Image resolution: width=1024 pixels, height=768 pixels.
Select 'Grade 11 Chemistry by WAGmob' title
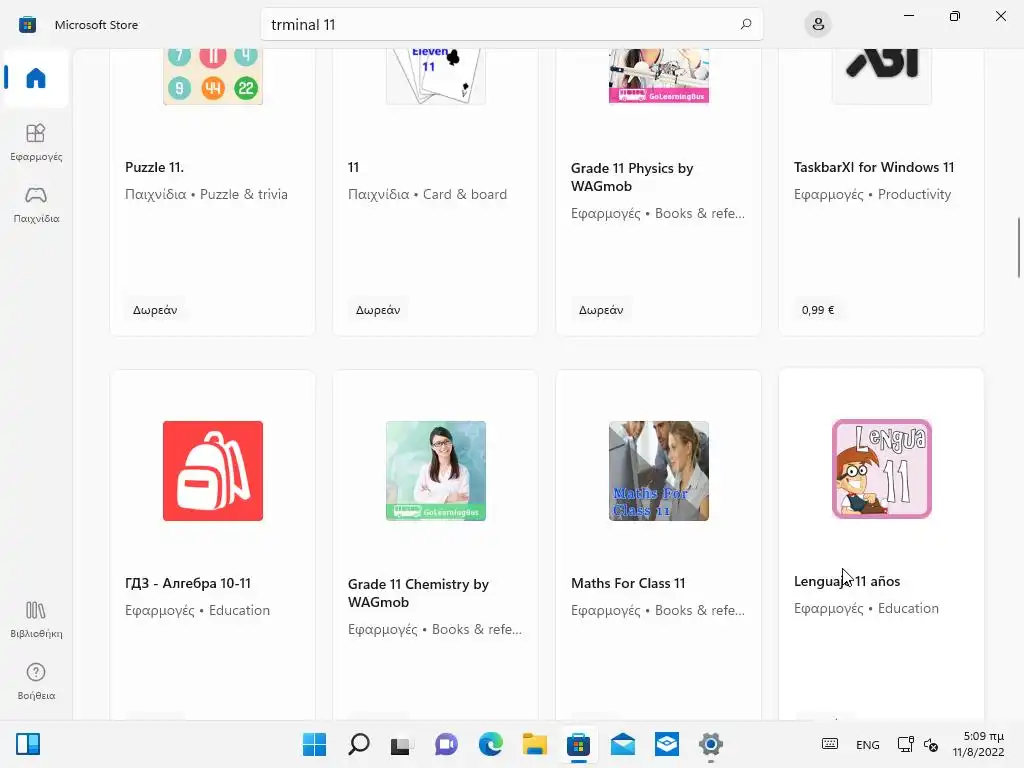point(418,593)
